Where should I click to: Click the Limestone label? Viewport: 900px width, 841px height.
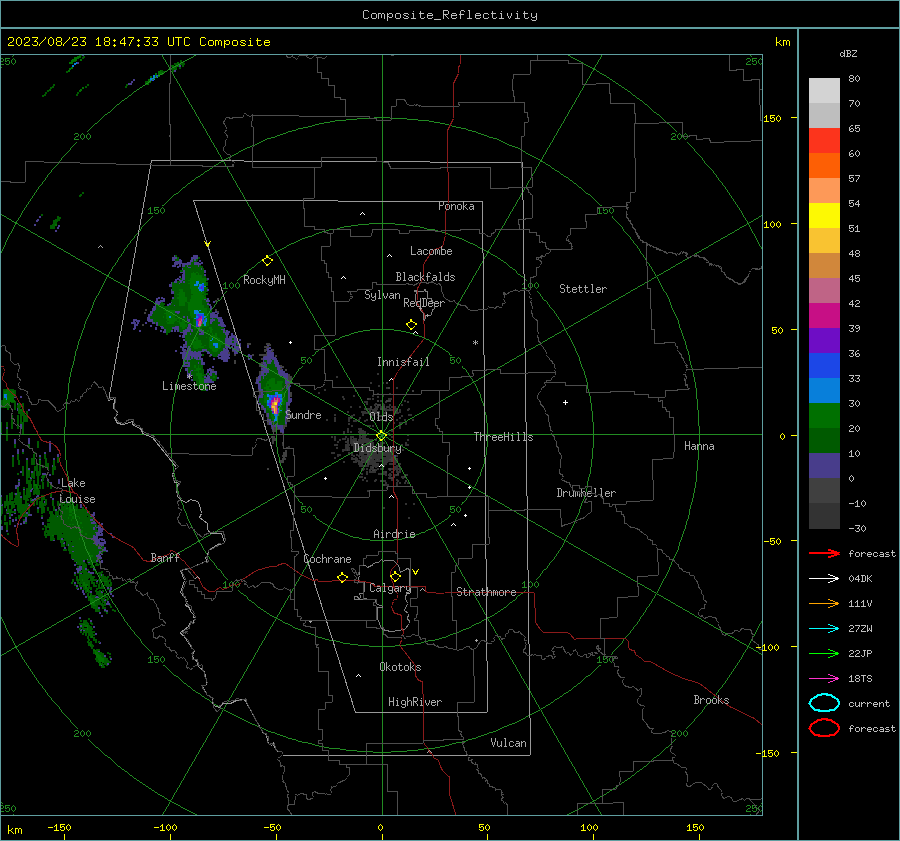pos(189,386)
